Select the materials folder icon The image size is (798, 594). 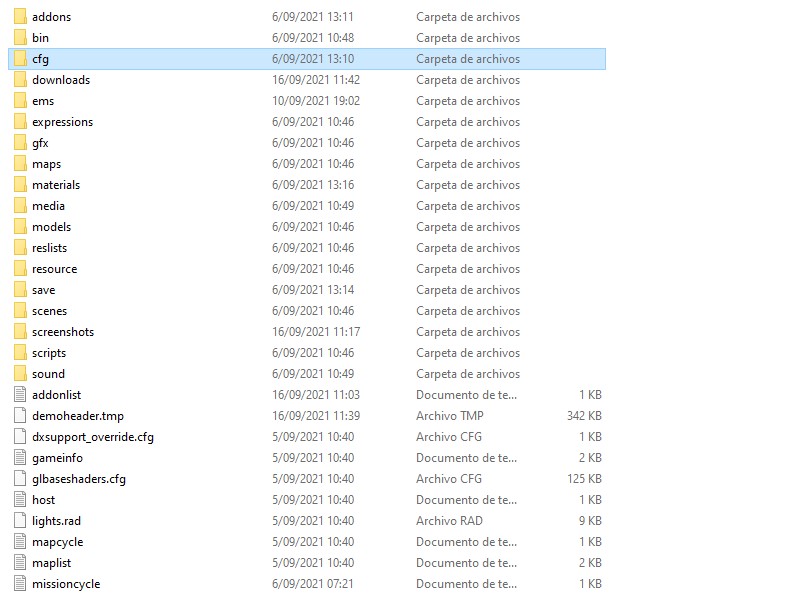pyautogui.click(x=20, y=185)
